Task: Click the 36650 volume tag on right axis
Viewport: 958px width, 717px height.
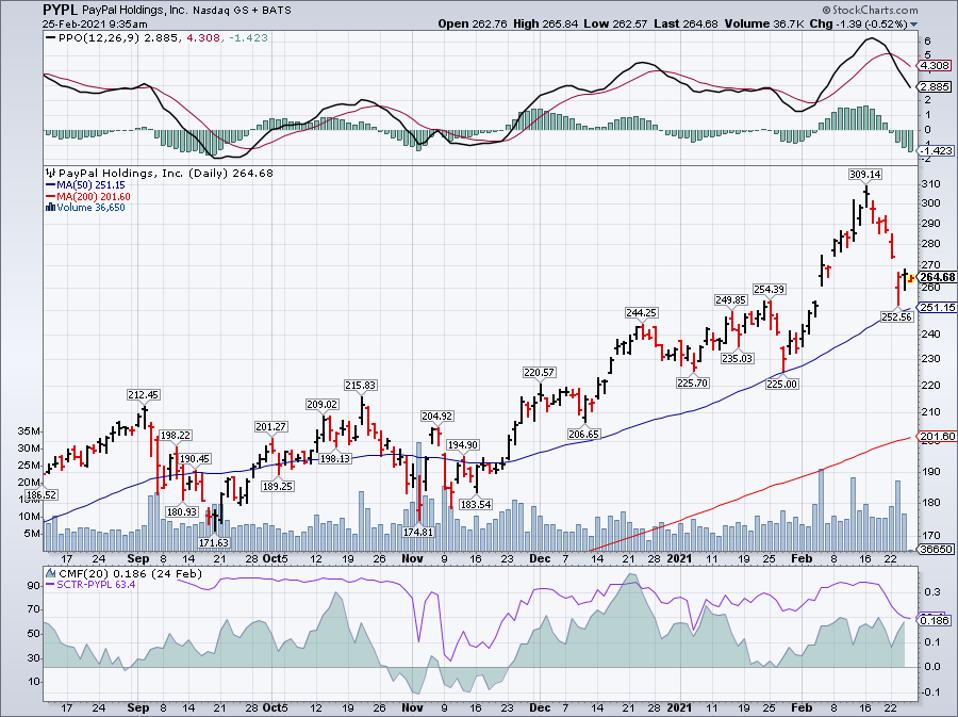Action: click(937, 549)
